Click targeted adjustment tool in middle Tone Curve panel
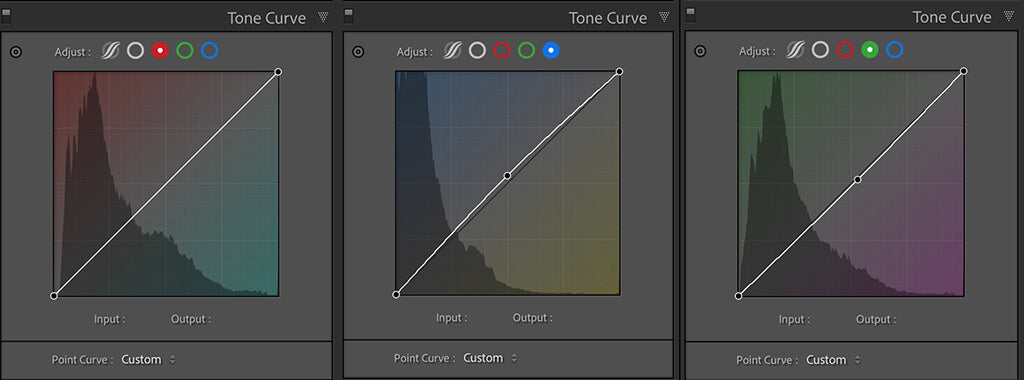1024x380 pixels. point(358,52)
